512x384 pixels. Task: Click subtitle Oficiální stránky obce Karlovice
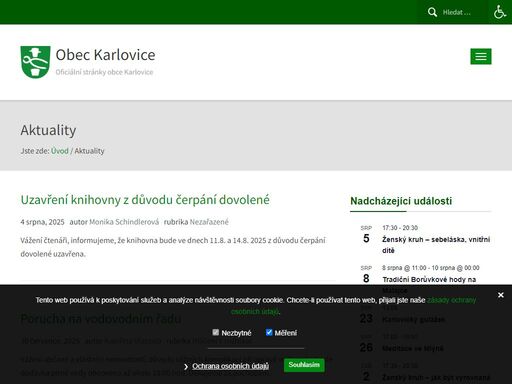[104, 72]
